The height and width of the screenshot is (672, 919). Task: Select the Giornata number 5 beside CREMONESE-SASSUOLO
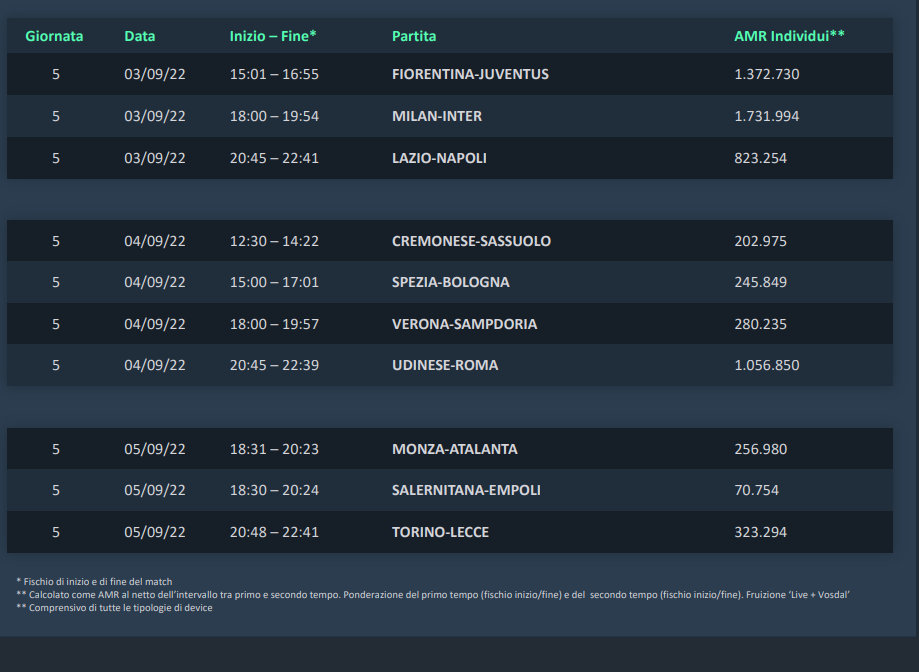pyautogui.click(x=56, y=241)
